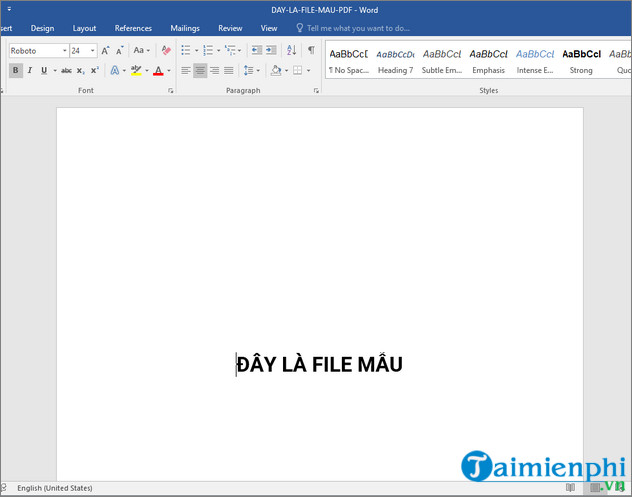Click English (United States) language
This screenshot has height=497, width=632.
click(x=55, y=488)
